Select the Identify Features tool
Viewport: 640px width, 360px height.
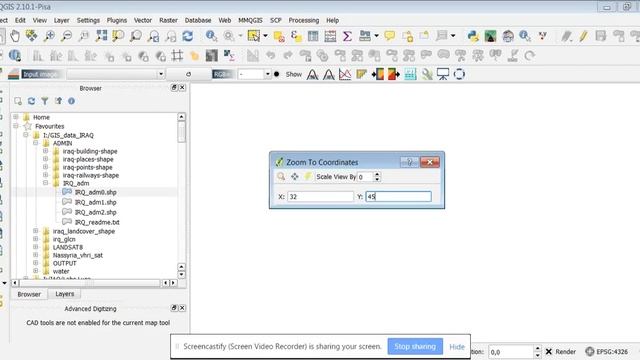(211, 36)
